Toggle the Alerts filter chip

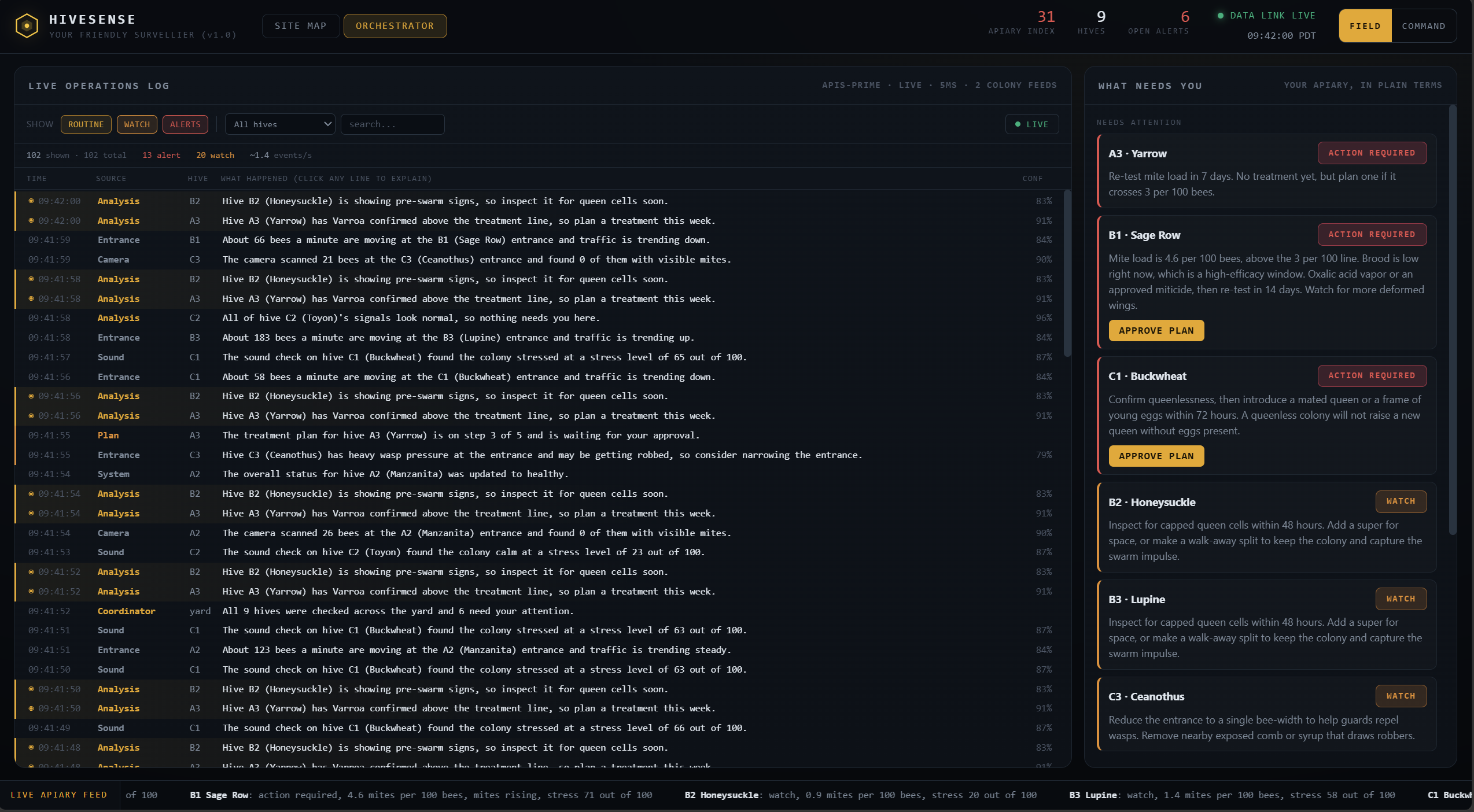(x=185, y=124)
